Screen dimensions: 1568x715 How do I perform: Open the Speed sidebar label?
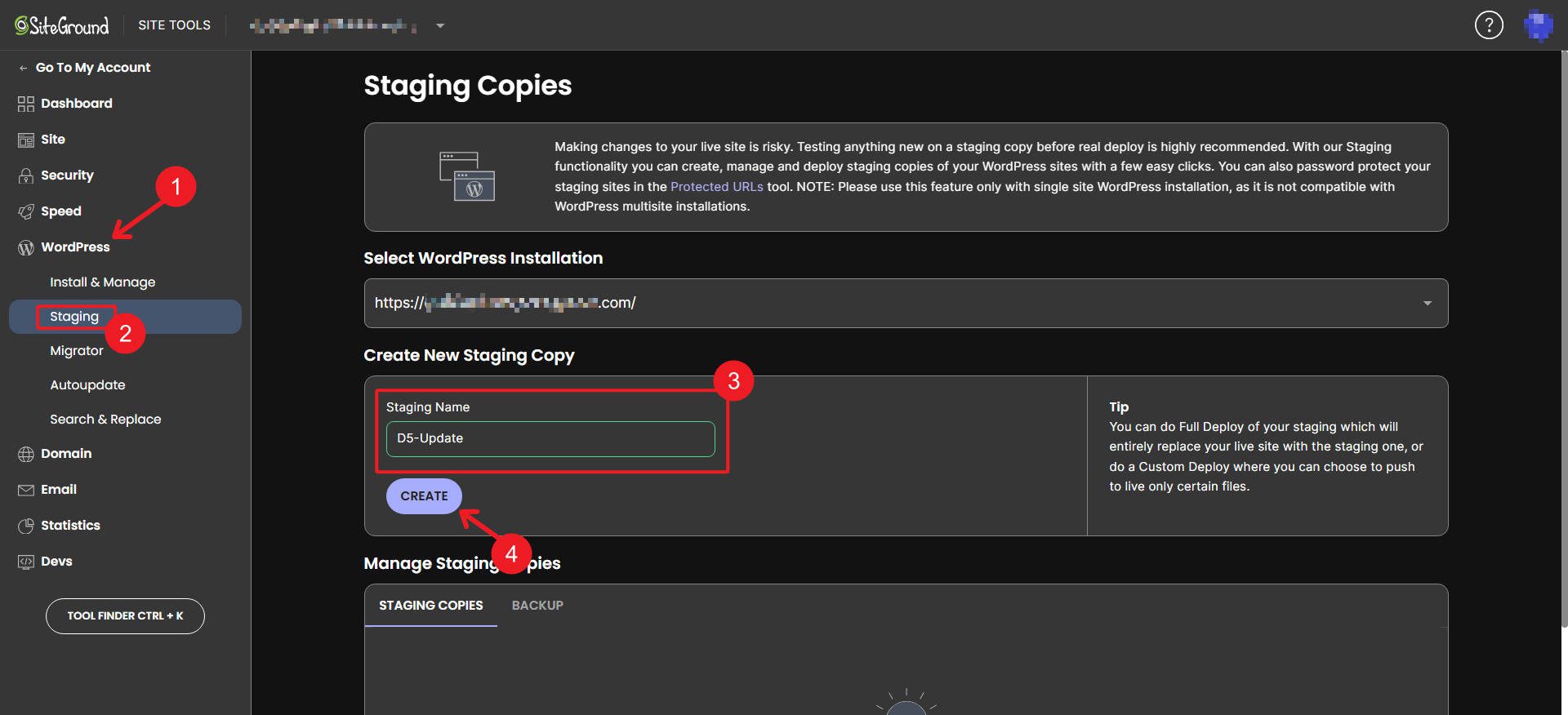[61, 211]
